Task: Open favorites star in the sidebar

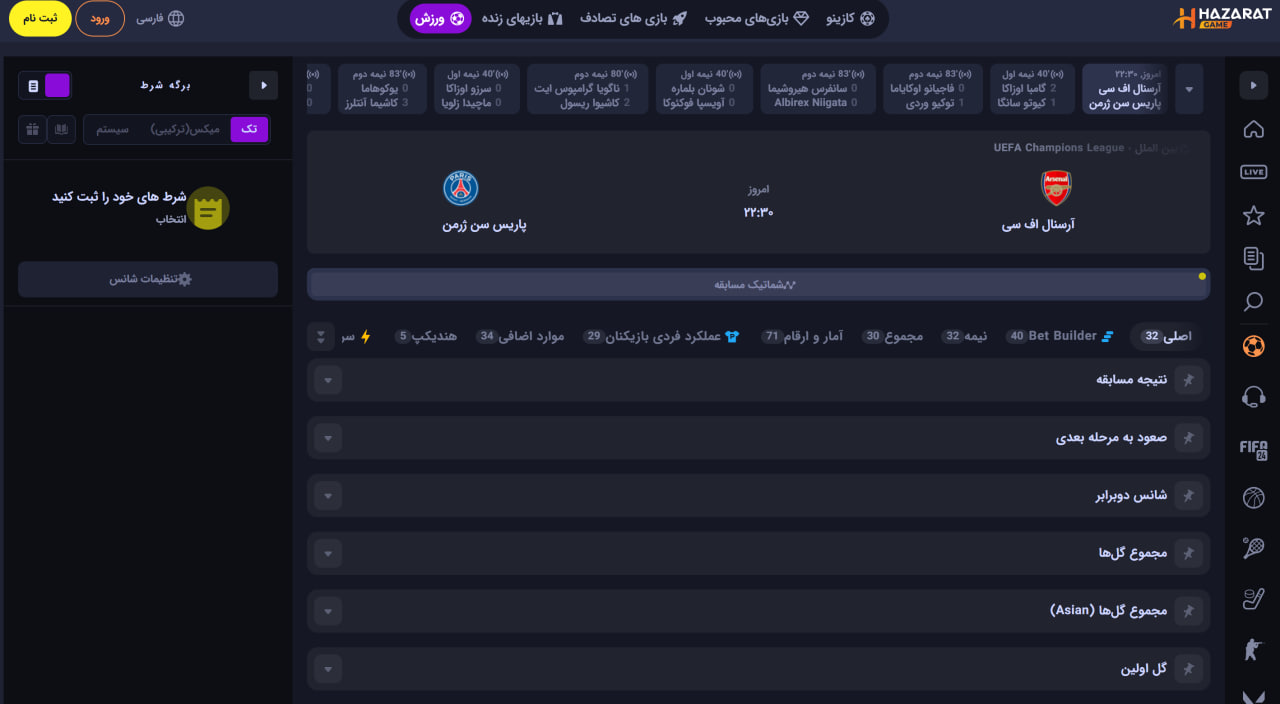Action: 1253,215
